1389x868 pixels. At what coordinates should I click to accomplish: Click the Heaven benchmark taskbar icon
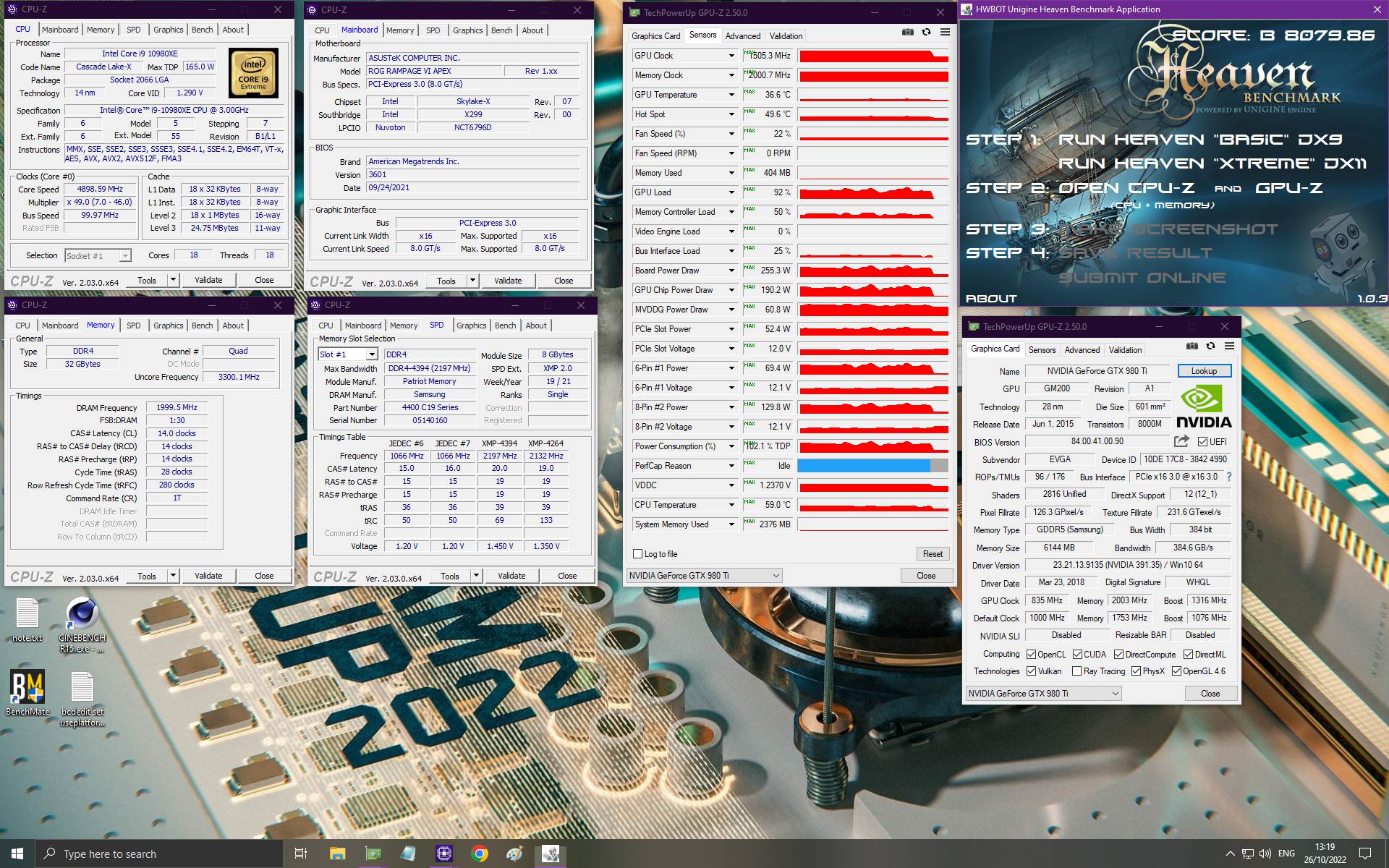click(x=550, y=854)
